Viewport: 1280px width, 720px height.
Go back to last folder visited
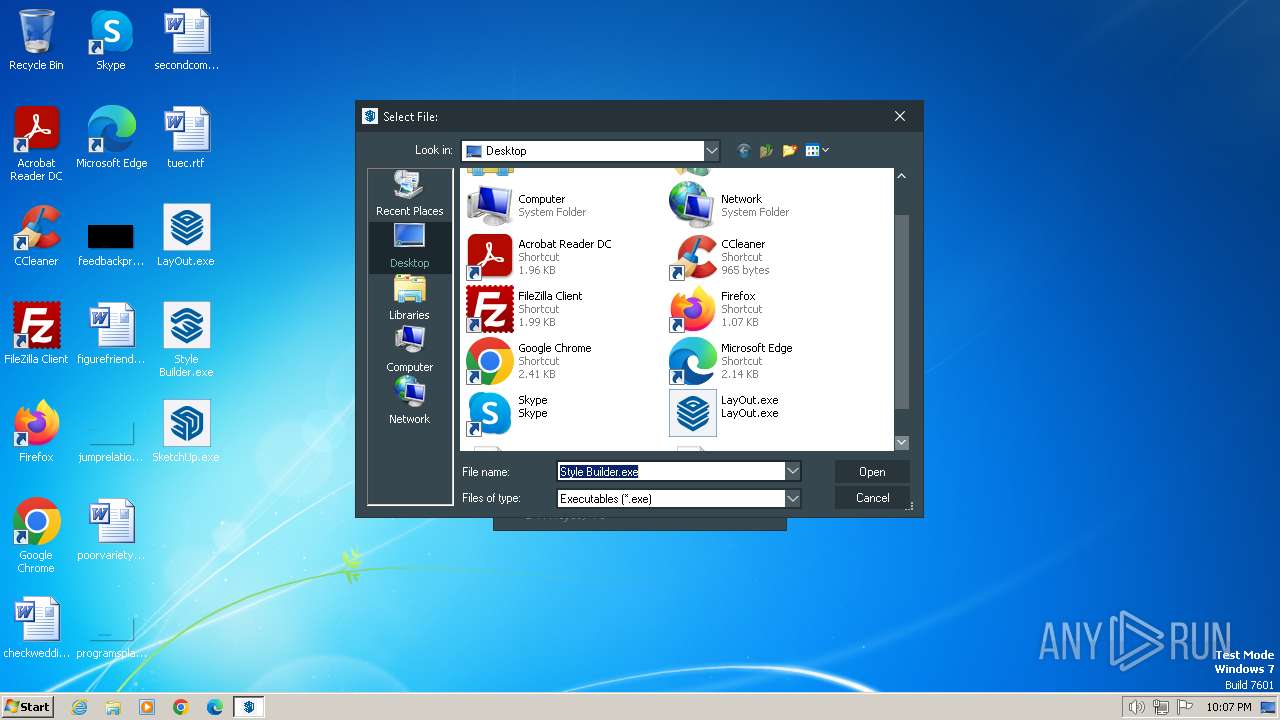tap(743, 151)
